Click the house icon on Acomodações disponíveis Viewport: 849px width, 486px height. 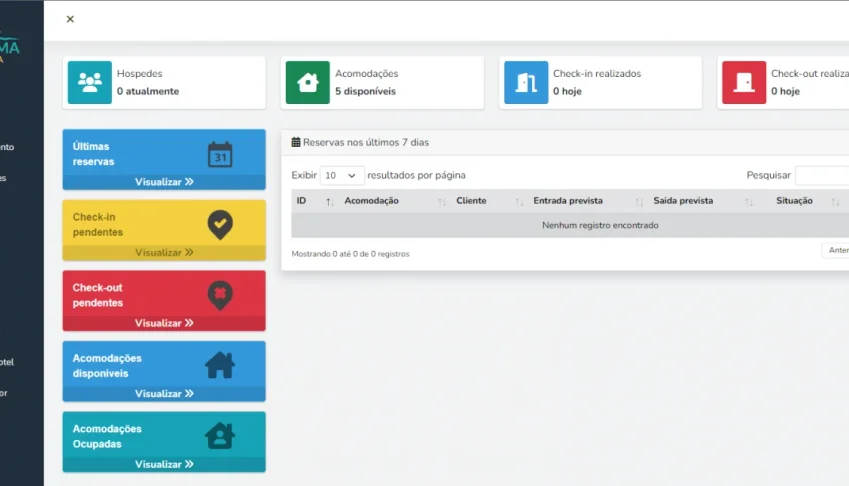pos(220,365)
